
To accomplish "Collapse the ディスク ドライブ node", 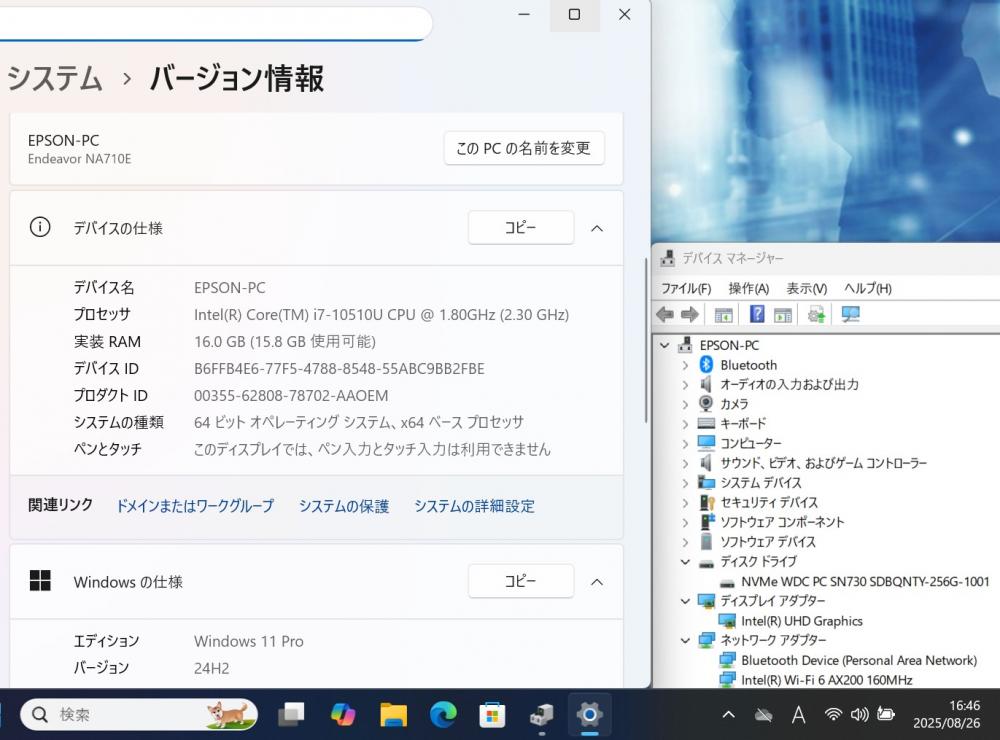I will [x=685, y=562].
